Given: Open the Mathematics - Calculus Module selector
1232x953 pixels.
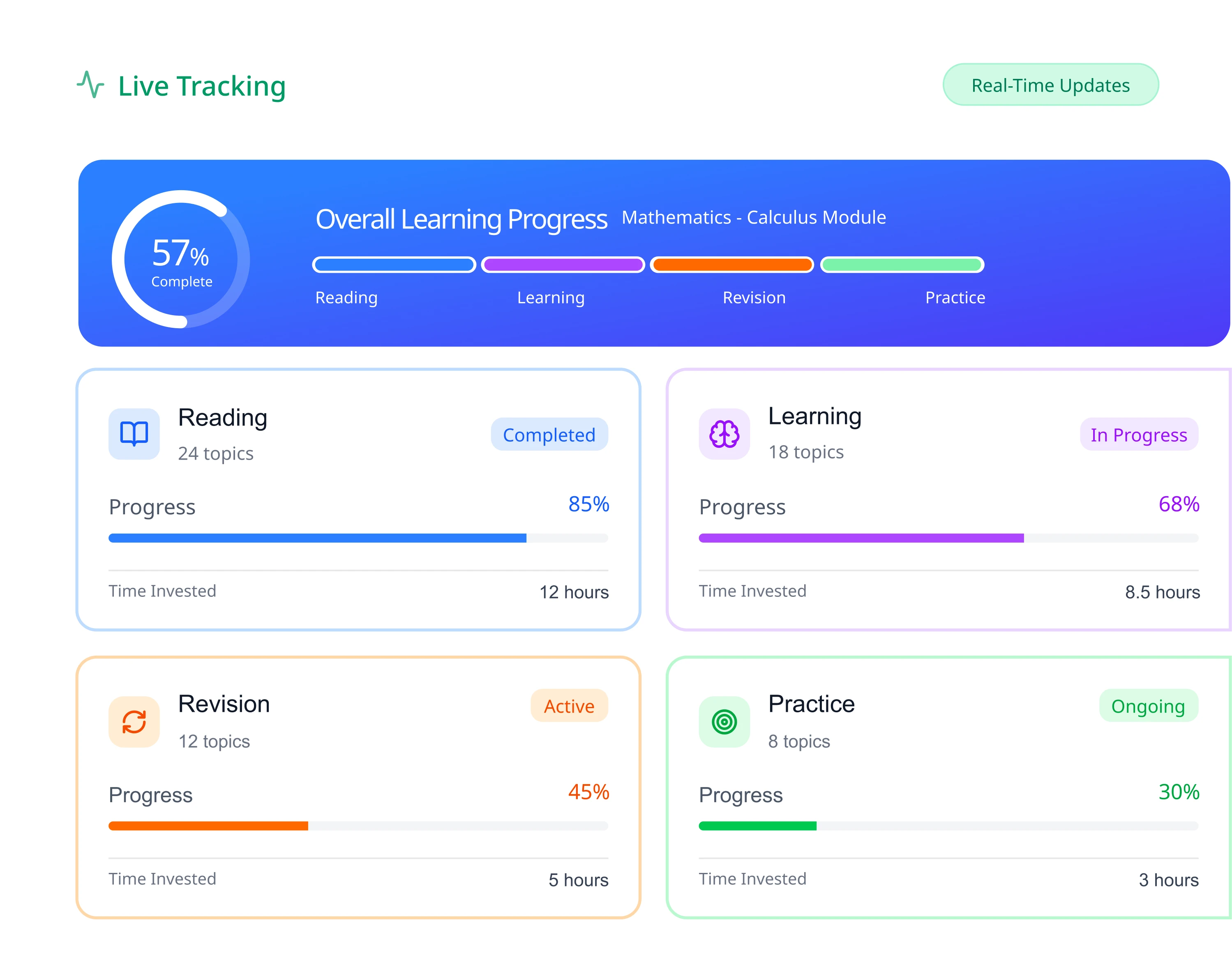Looking at the screenshot, I should click(753, 217).
